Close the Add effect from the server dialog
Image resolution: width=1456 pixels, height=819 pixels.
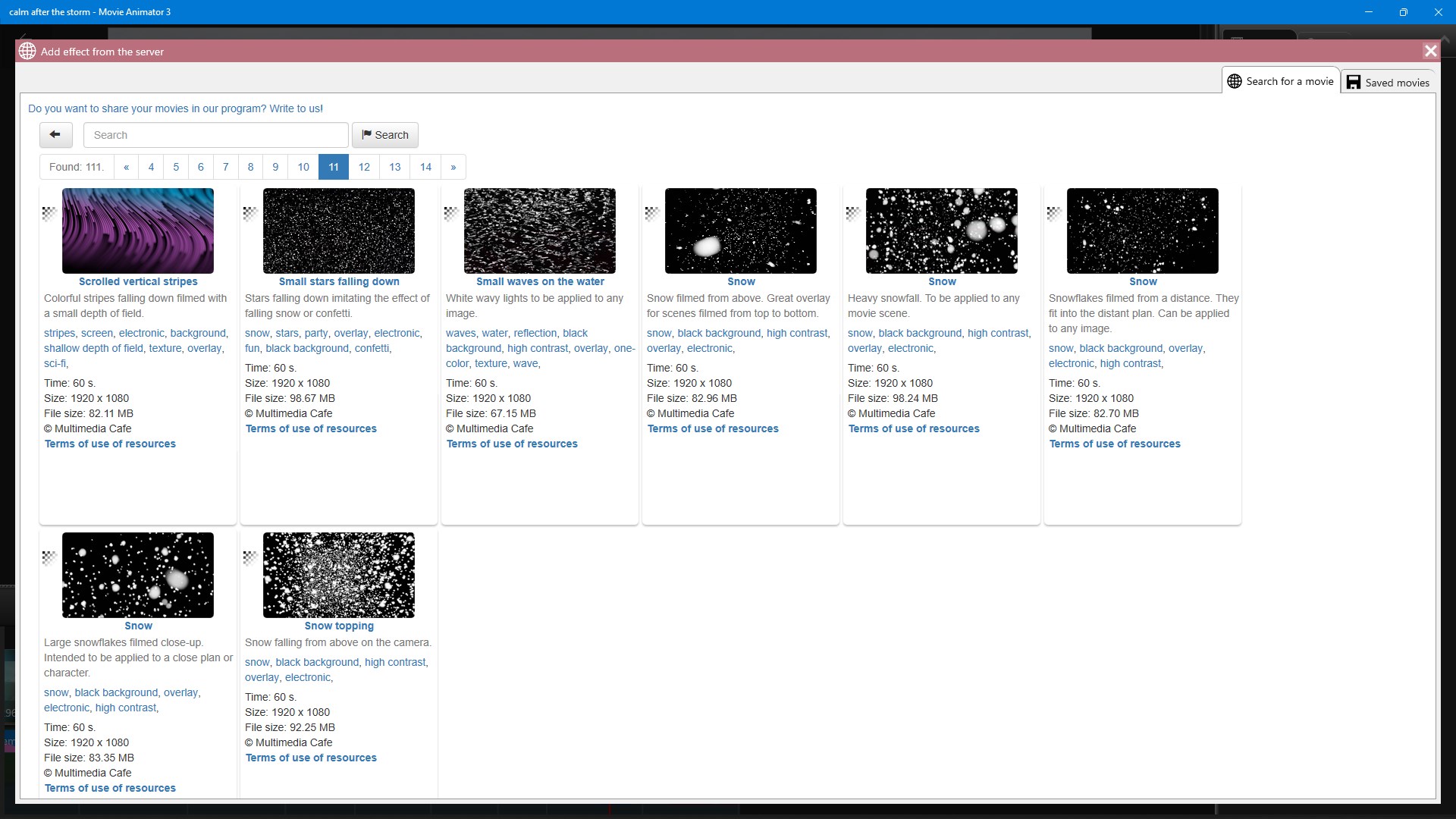pyautogui.click(x=1431, y=51)
